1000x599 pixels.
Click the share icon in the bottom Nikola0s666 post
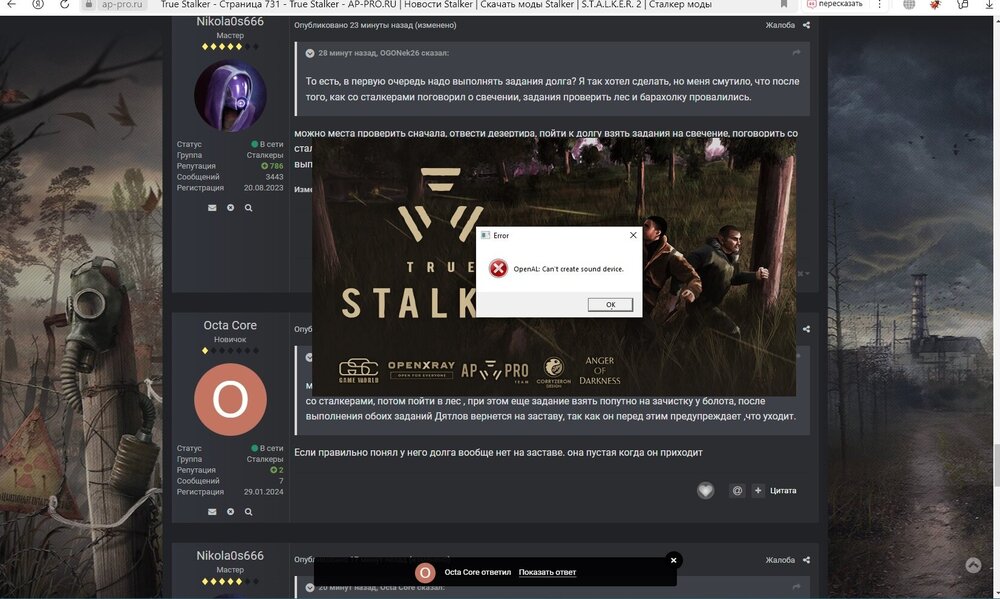(806, 559)
